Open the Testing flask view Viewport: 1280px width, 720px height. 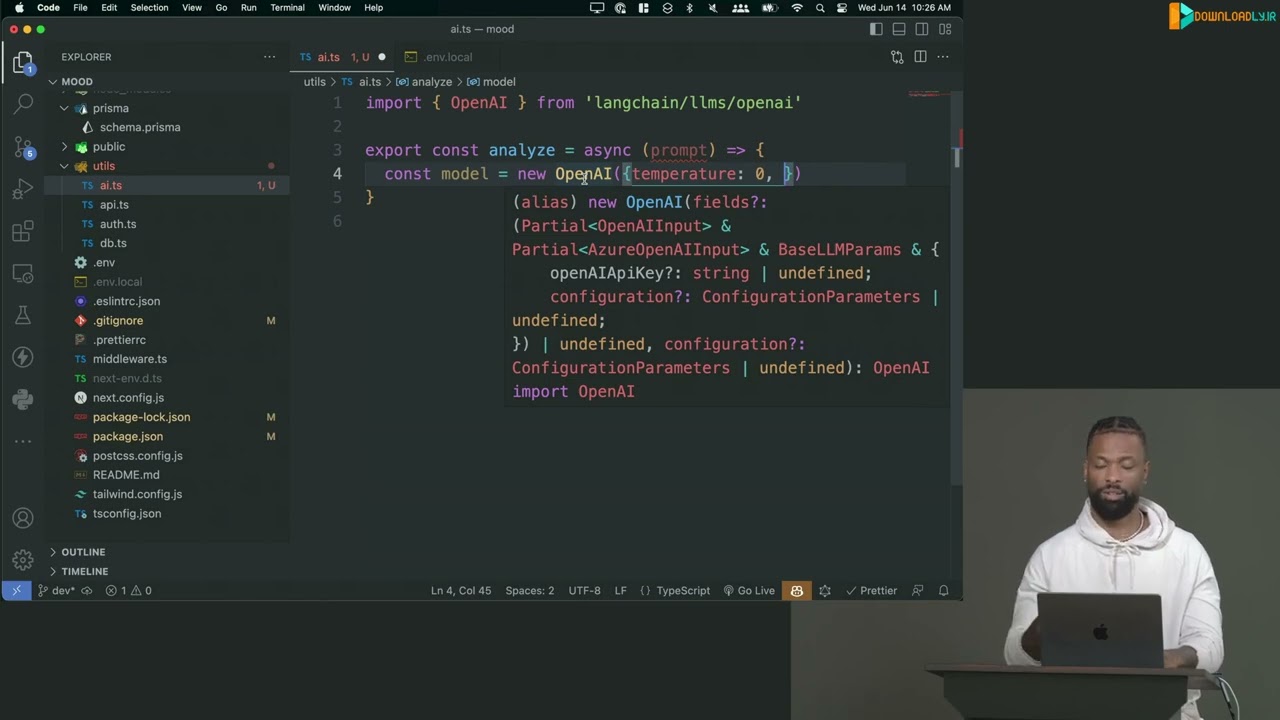pyautogui.click(x=23, y=315)
